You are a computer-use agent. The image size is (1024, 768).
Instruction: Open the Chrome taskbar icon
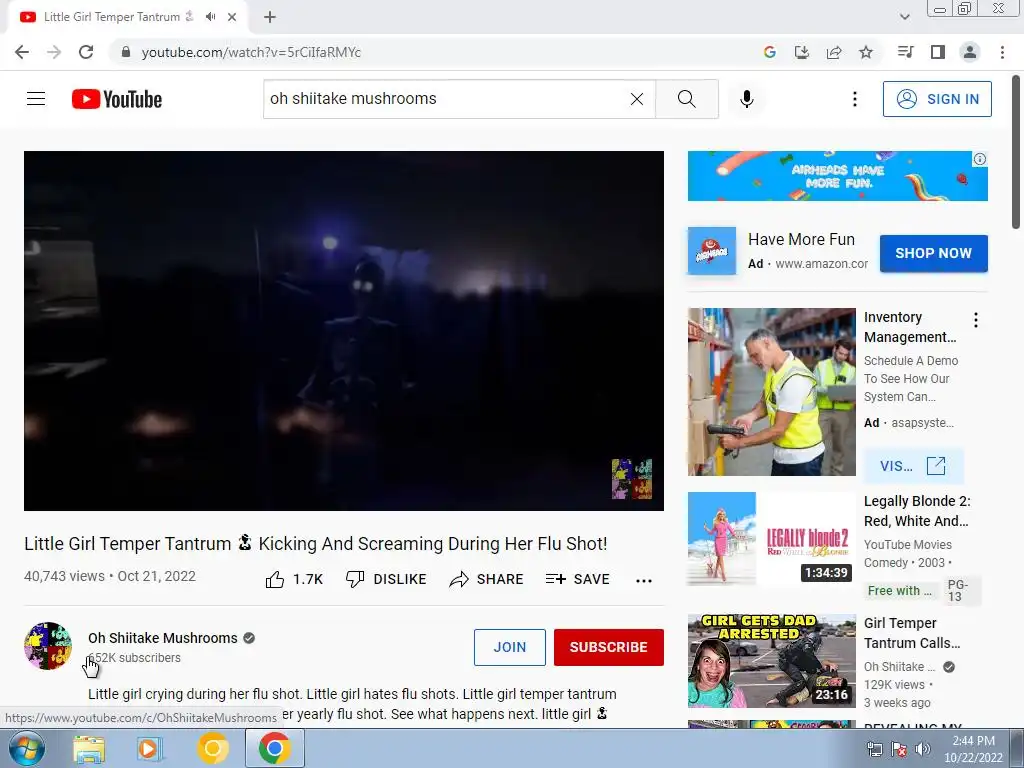(275, 749)
